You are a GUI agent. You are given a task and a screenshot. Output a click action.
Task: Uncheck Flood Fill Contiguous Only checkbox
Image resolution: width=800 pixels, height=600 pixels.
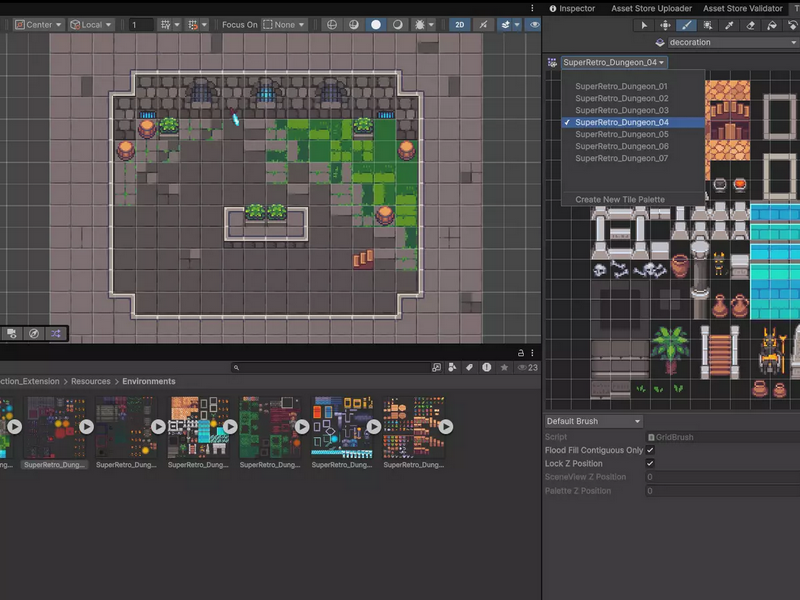(x=650, y=450)
